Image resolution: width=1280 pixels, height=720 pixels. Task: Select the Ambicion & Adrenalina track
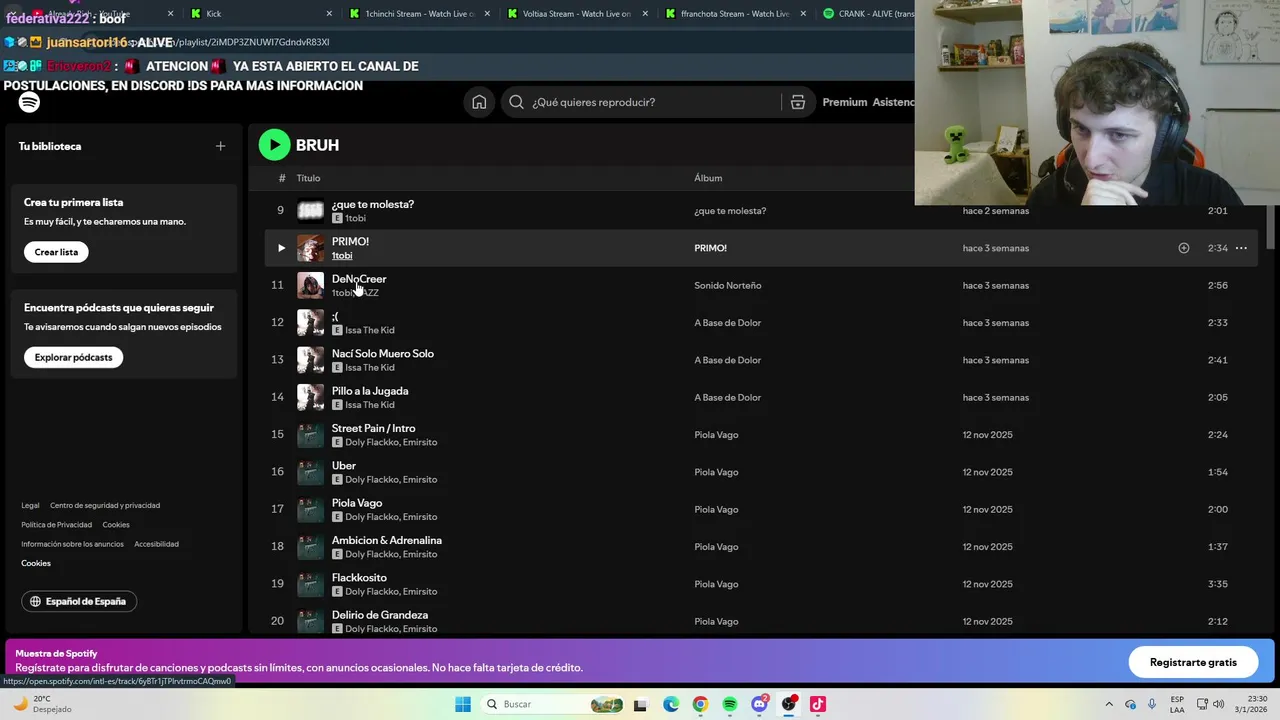tap(387, 540)
